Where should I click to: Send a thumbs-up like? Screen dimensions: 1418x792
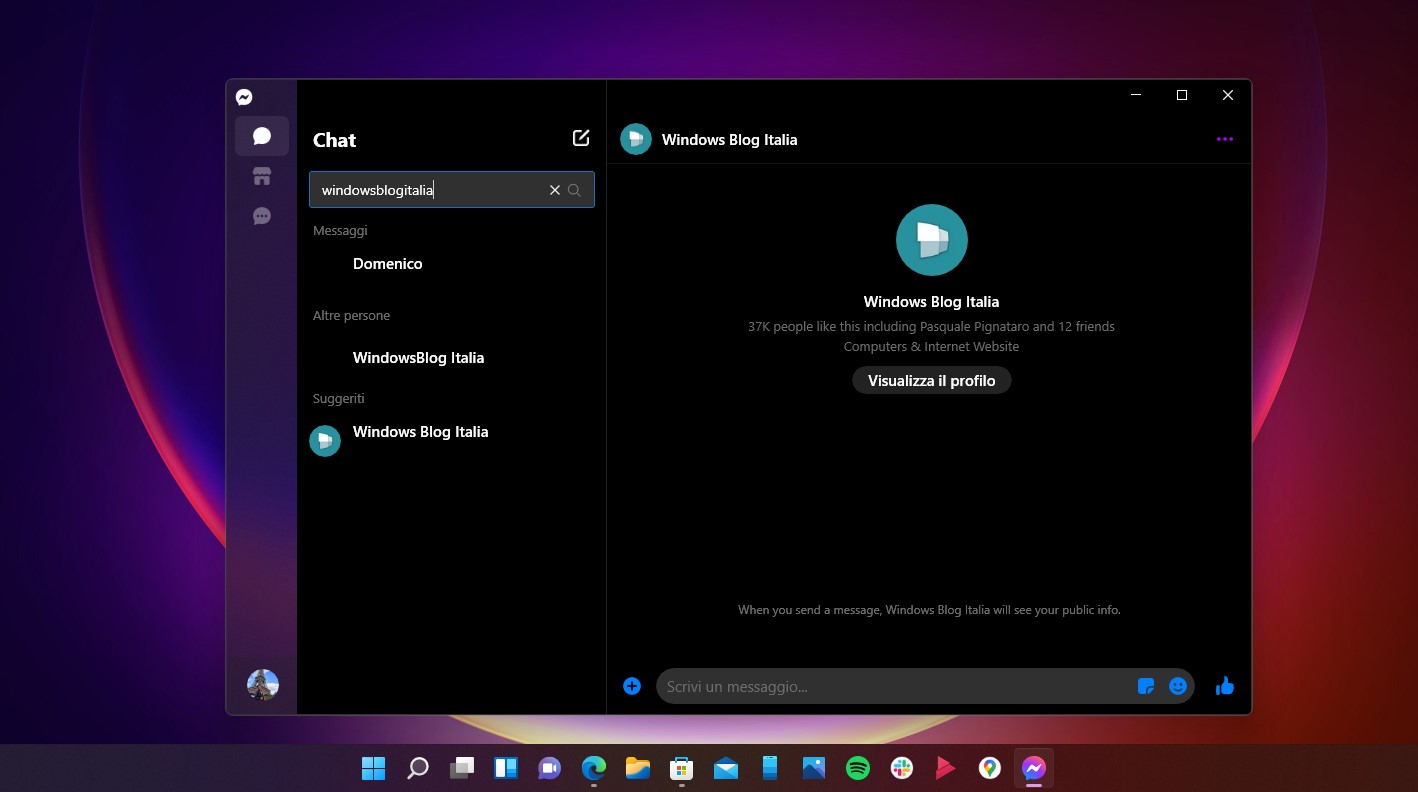coord(1225,685)
